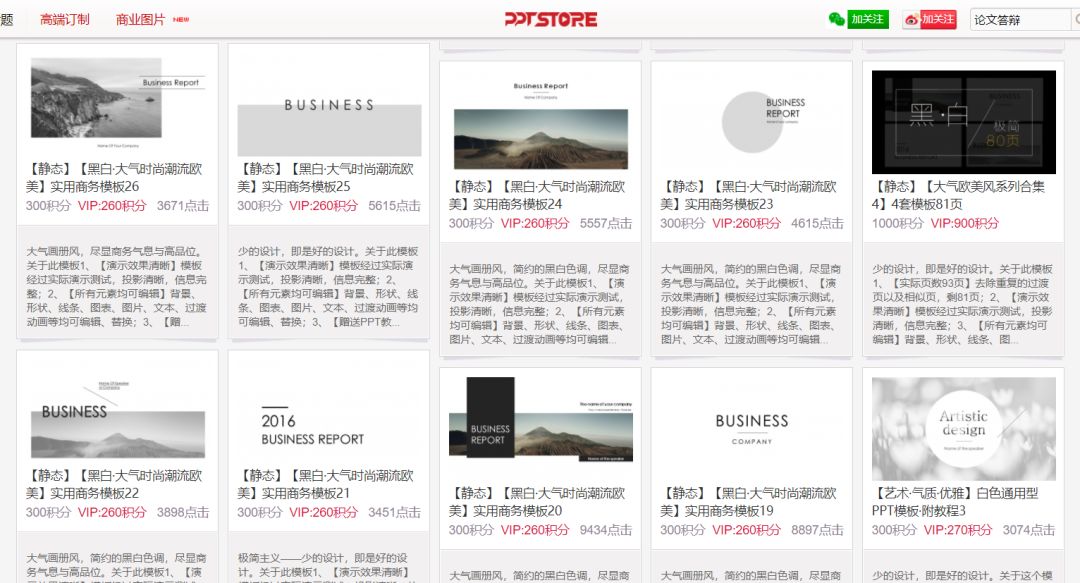Open the 高端订制 menu item
1080x583 pixels.
click(63, 18)
